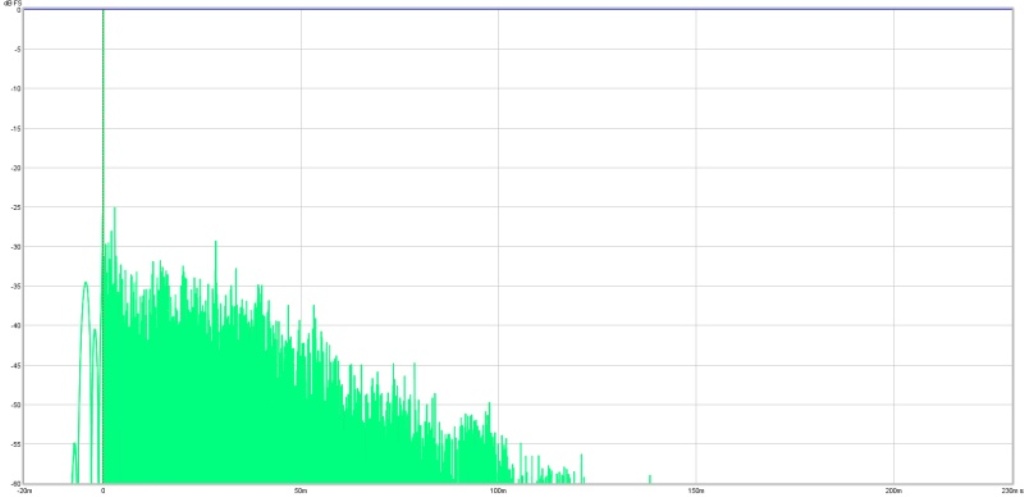Click the -60 label on vertical axis
Viewport: 1024px width, 497px height.
[17, 483]
